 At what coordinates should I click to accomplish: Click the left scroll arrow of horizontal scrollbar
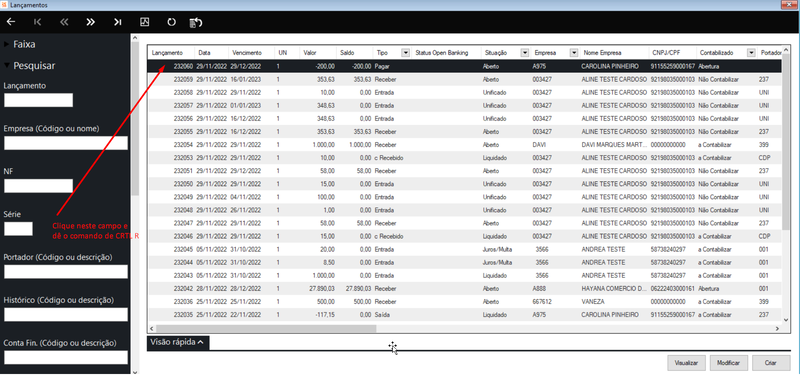tap(152, 329)
